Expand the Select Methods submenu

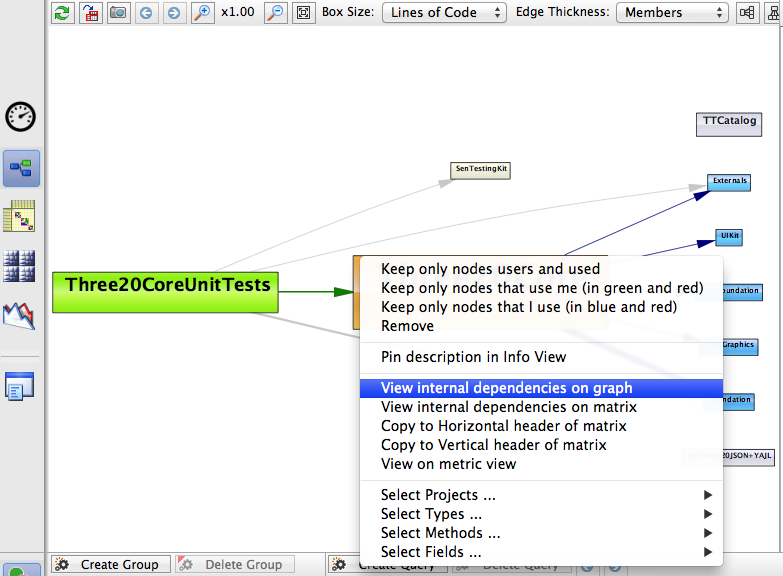point(541,533)
